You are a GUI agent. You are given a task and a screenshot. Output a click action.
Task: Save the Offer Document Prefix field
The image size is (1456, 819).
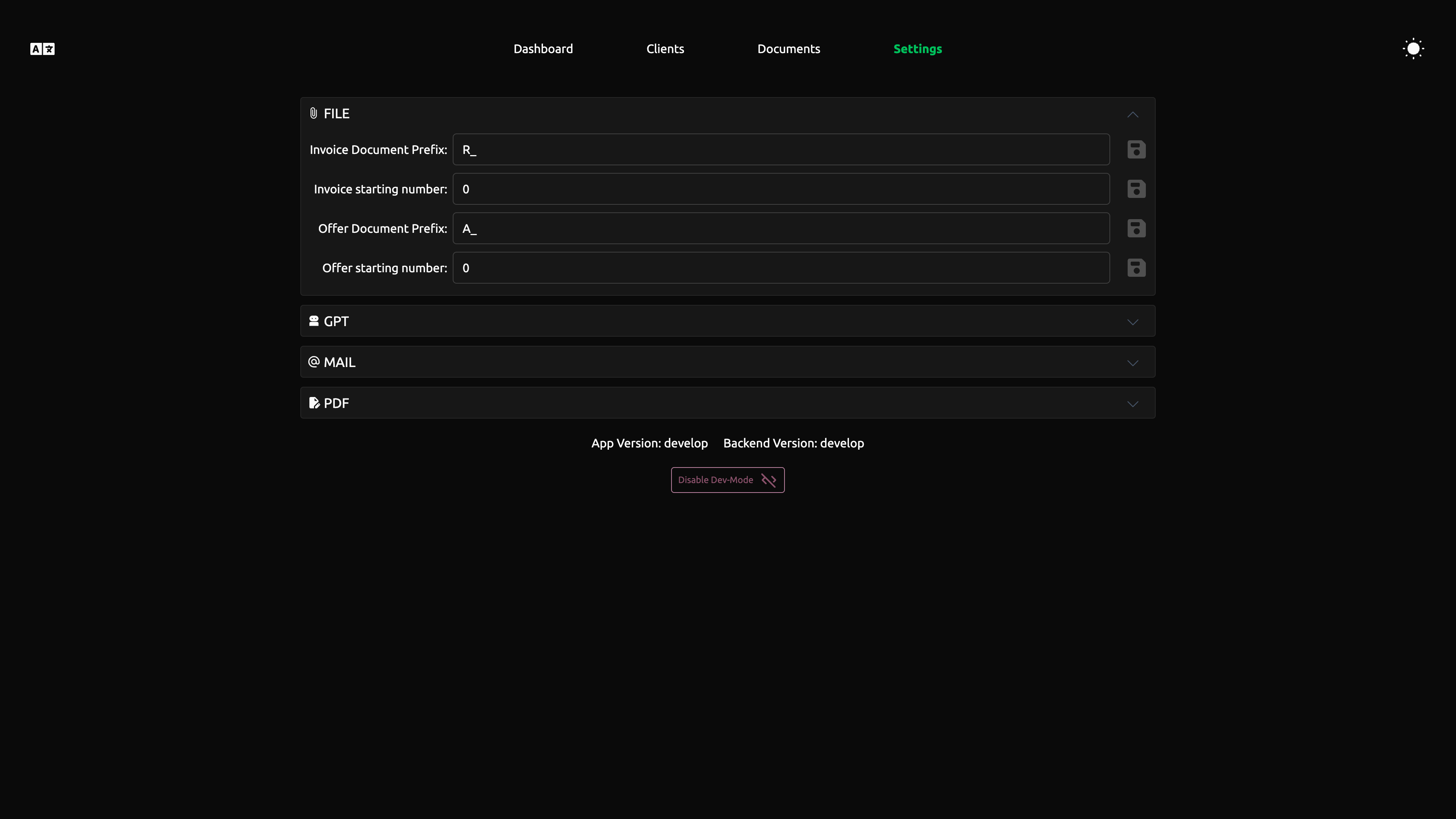(x=1136, y=229)
